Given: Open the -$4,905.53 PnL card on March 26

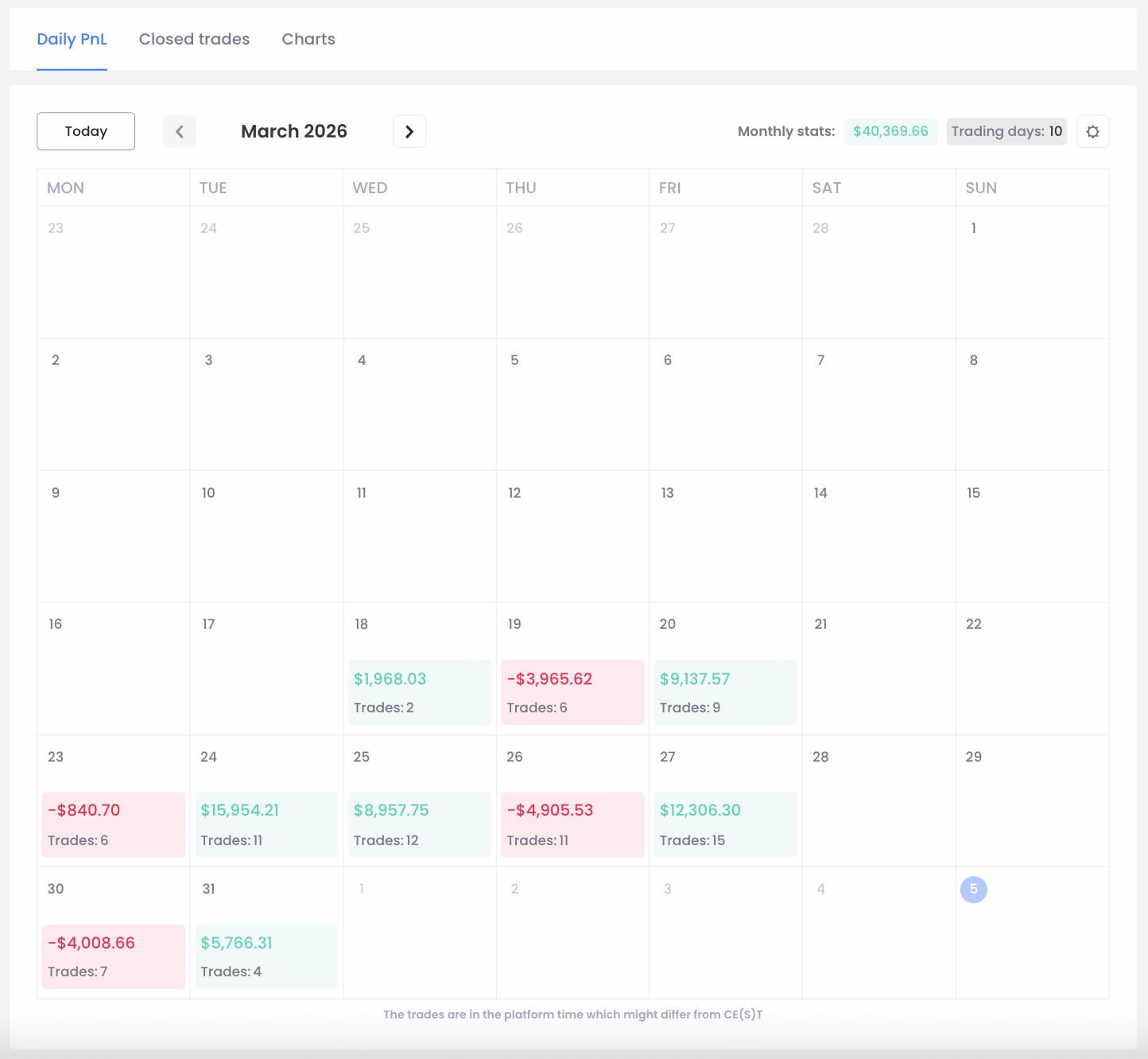Looking at the screenshot, I should 572,824.
